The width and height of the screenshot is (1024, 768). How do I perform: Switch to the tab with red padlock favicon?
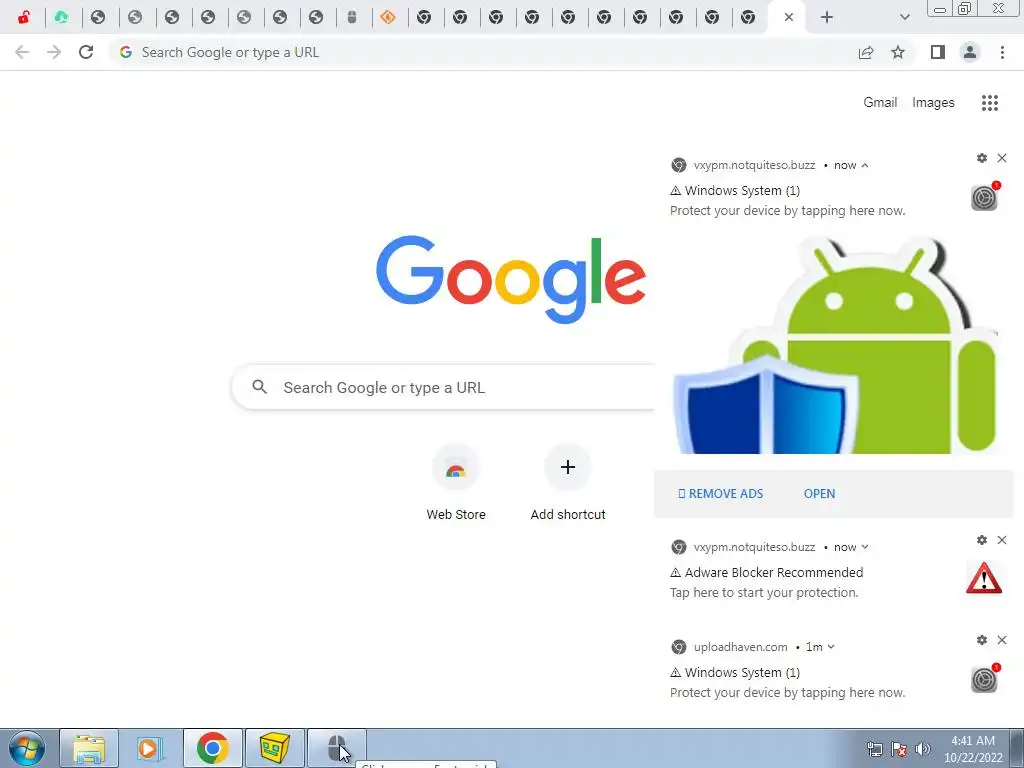coord(24,17)
